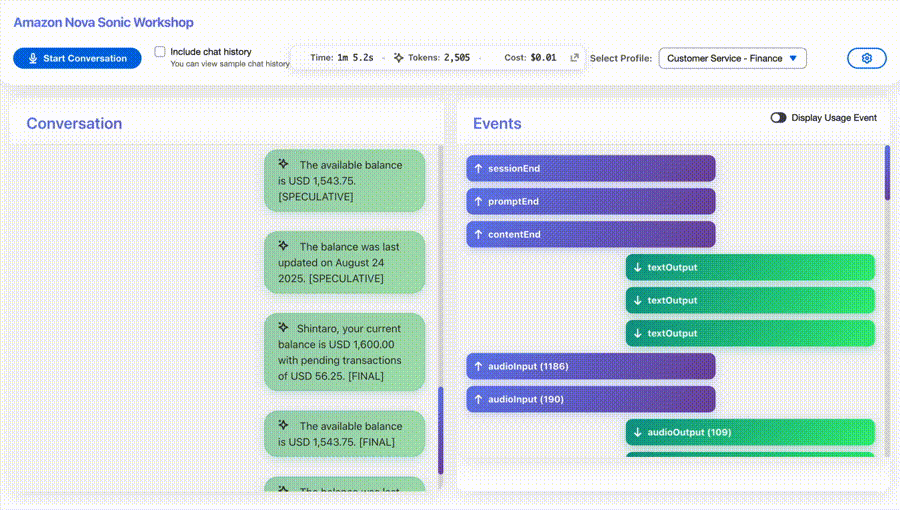Expand the first textOutput event
The image size is (900, 510).
pos(750,267)
